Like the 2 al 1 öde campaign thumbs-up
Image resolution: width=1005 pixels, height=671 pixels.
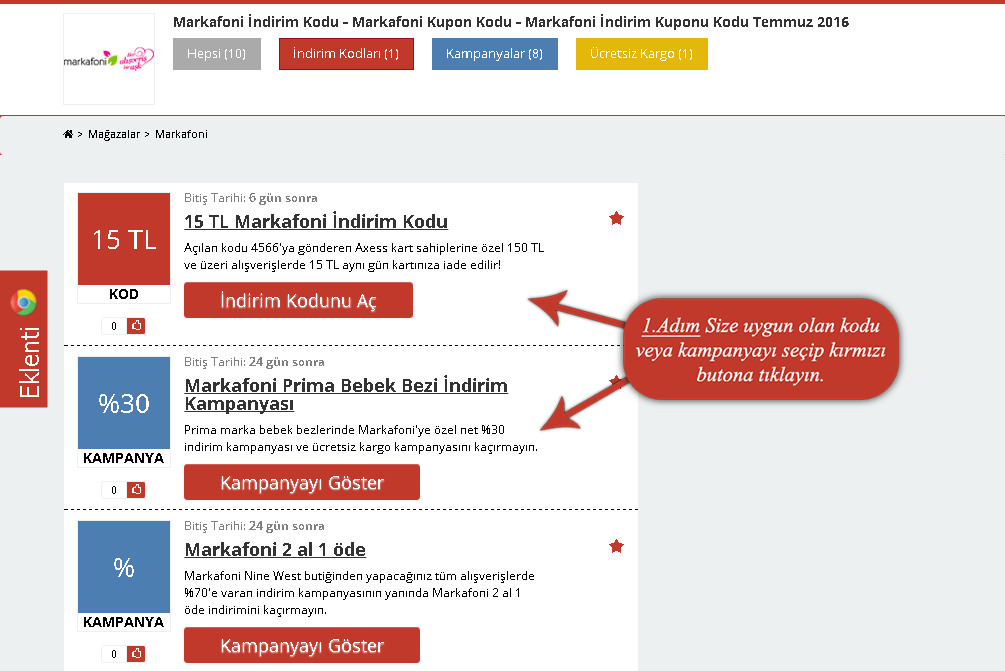(136, 654)
